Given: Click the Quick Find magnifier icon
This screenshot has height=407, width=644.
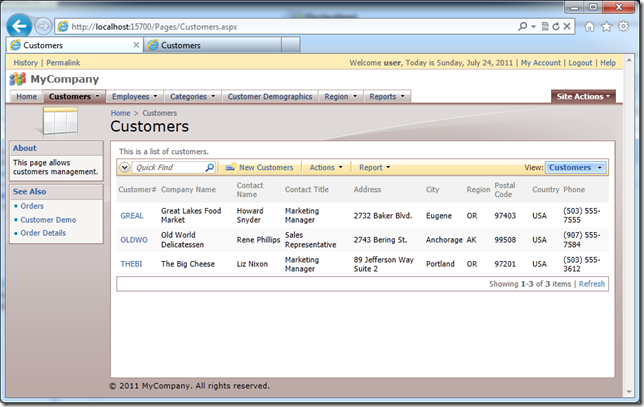Looking at the screenshot, I should pyautogui.click(x=209, y=168).
